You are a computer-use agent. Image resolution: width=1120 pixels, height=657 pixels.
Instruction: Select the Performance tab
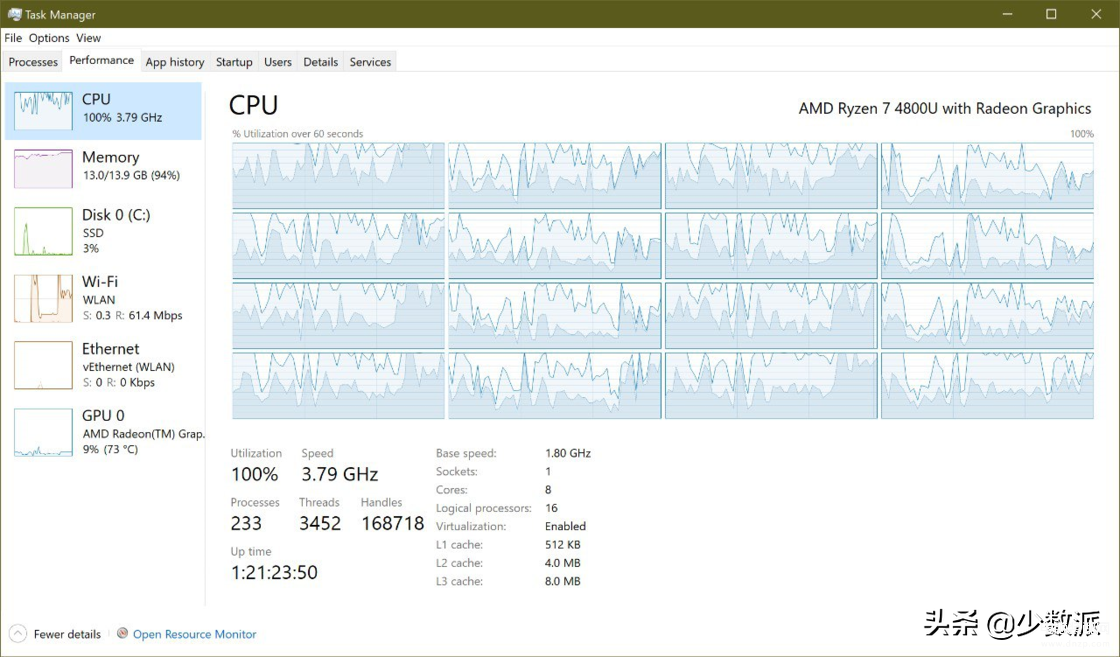tap(101, 61)
